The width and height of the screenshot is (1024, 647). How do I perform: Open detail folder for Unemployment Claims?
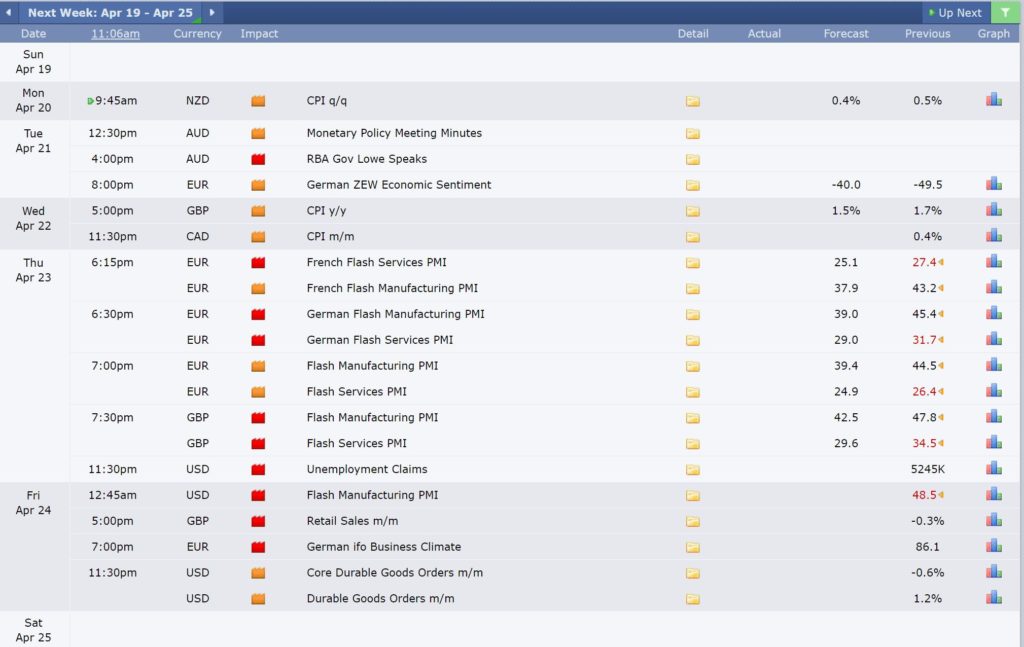(x=693, y=469)
